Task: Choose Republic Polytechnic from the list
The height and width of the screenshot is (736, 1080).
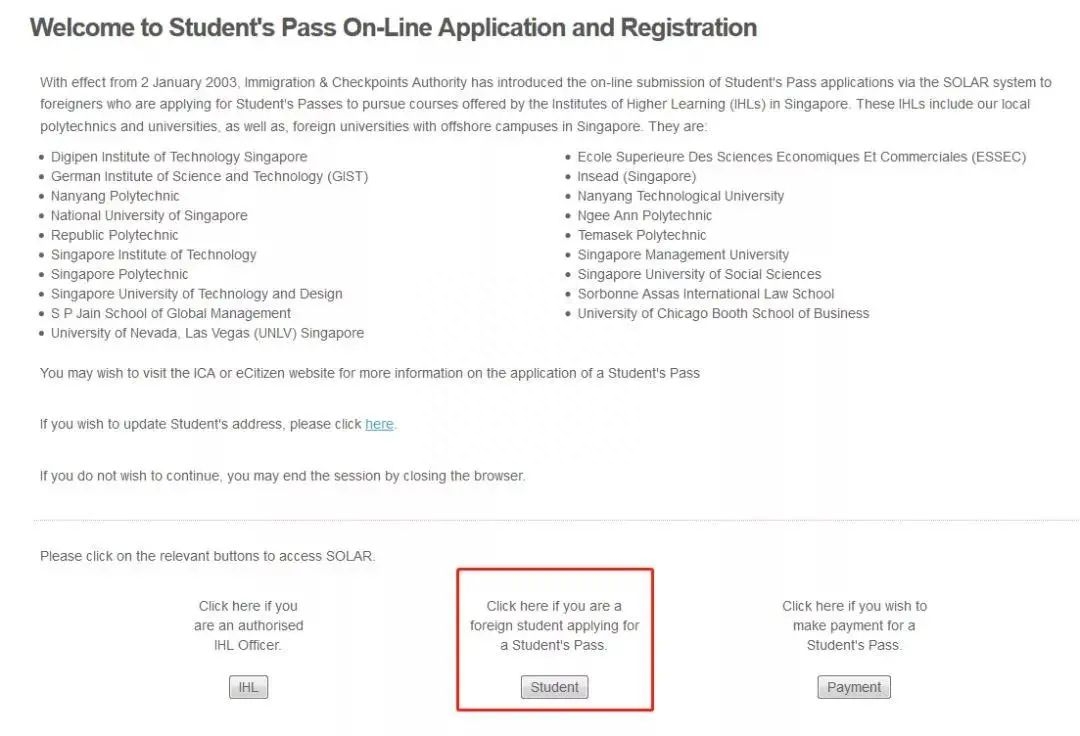Action: click(x=114, y=235)
